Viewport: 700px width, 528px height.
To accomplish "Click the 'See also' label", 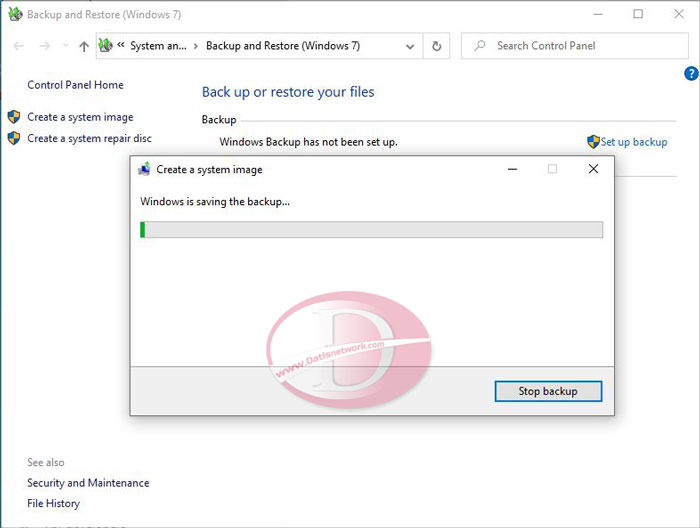I will 46,462.
